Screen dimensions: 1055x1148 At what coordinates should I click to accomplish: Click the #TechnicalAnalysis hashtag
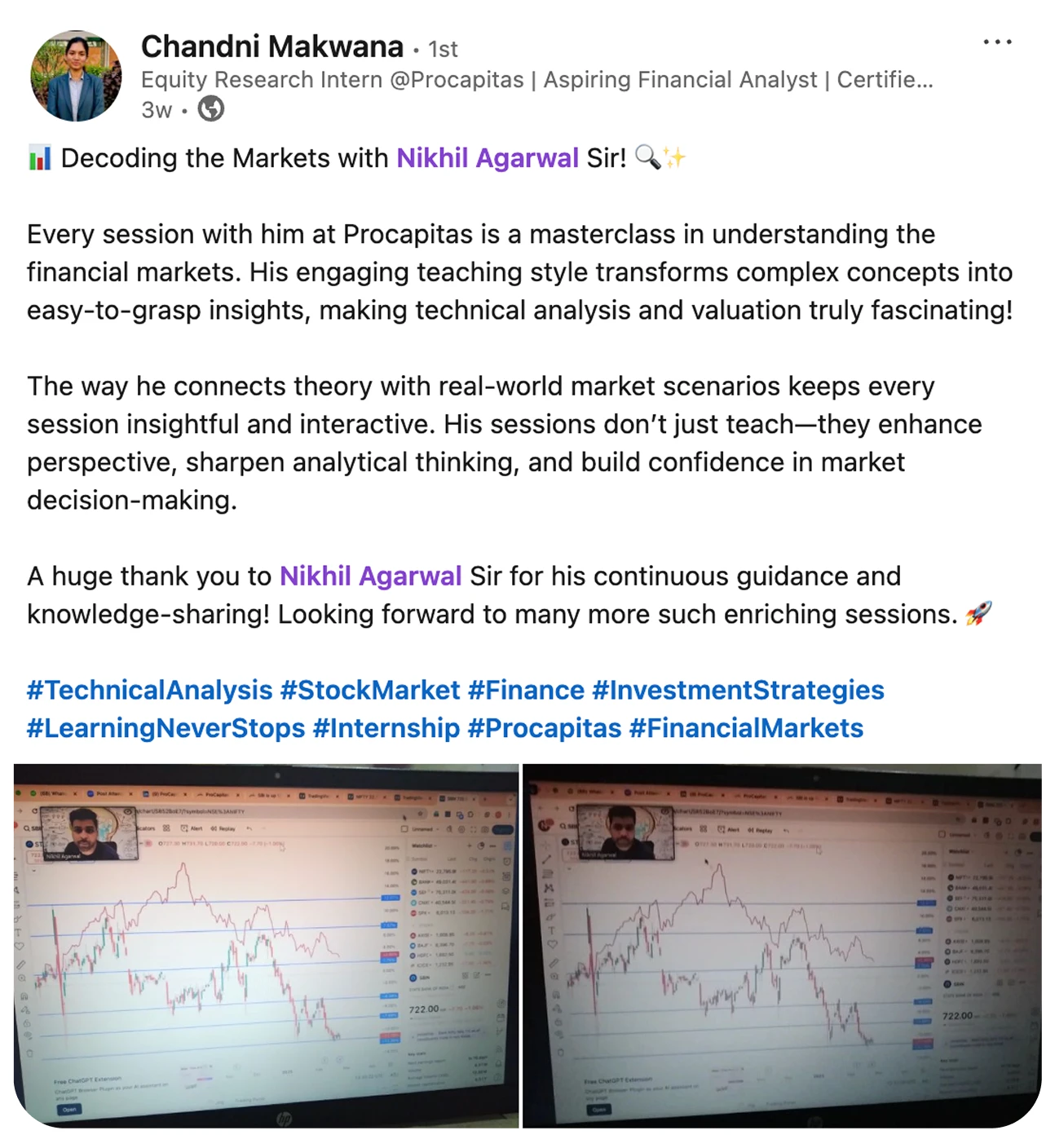pyautogui.click(x=150, y=691)
